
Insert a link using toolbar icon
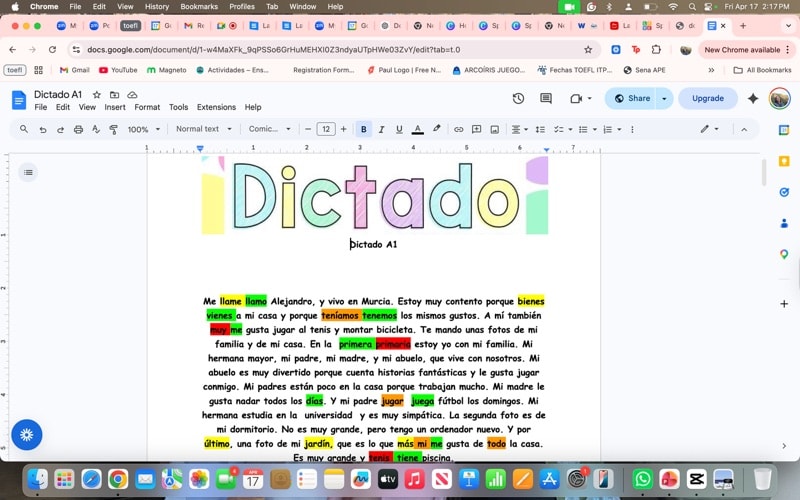[x=459, y=129]
